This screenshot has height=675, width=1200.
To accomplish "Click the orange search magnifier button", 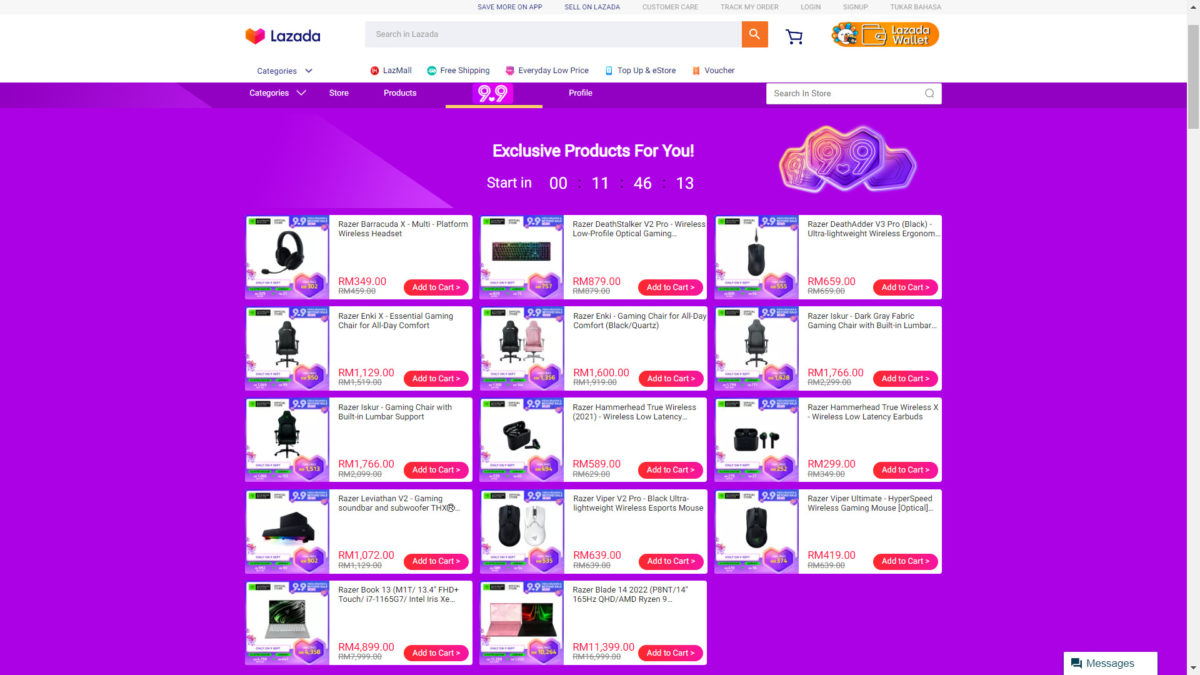I will (x=755, y=34).
